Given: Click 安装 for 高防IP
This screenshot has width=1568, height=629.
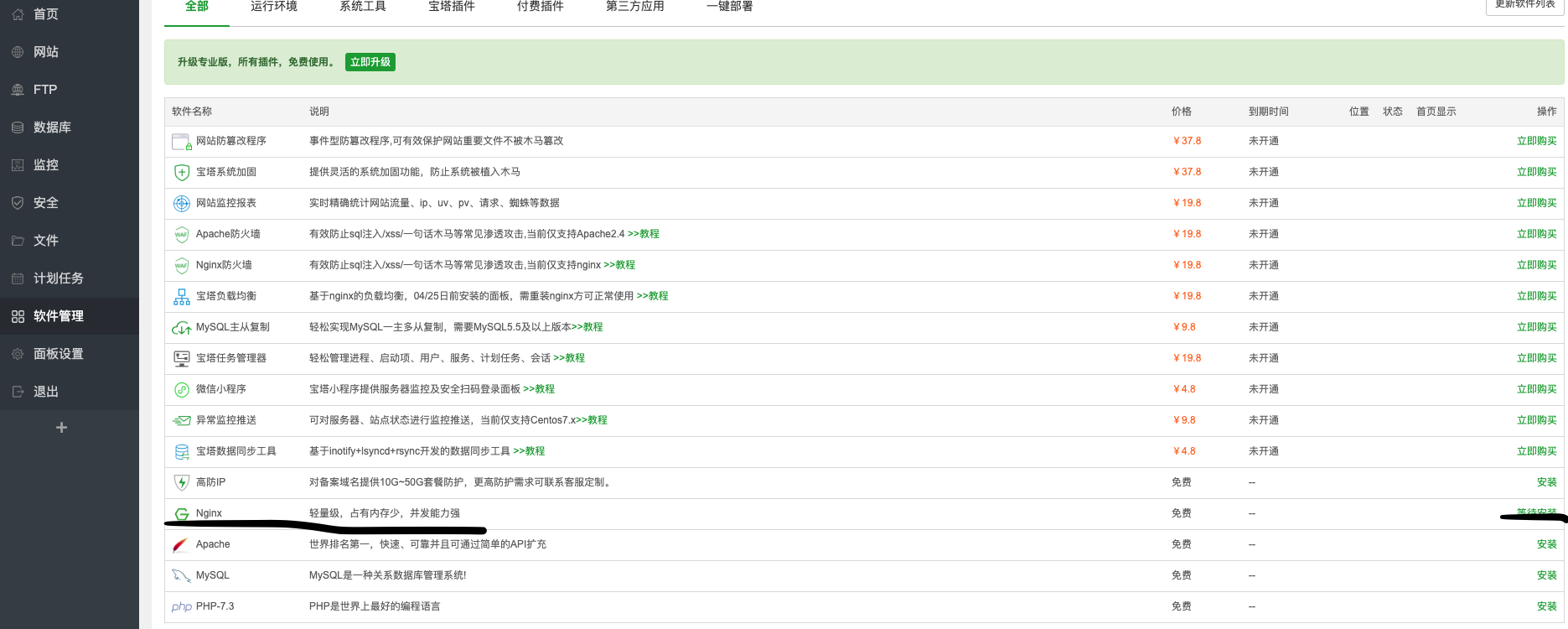Looking at the screenshot, I should (x=1547, y=482).
